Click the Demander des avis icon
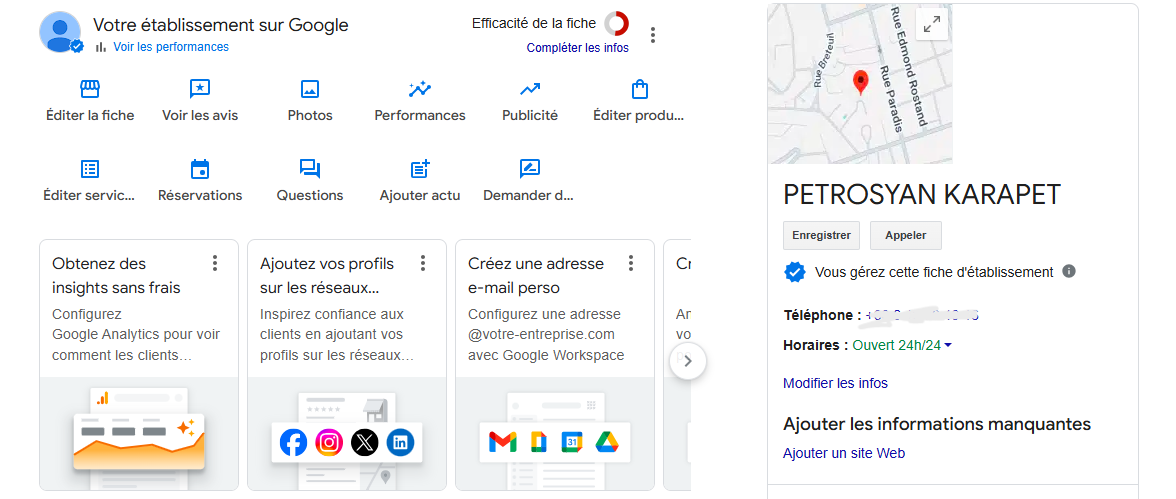Viewport: 1176px width, 499px height. click(x=530, y=169)
